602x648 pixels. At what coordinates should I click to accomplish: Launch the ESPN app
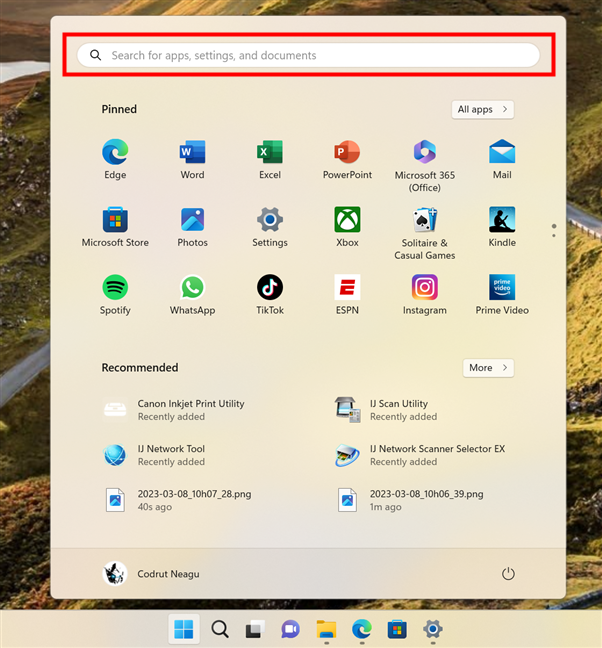pos(347,295)
